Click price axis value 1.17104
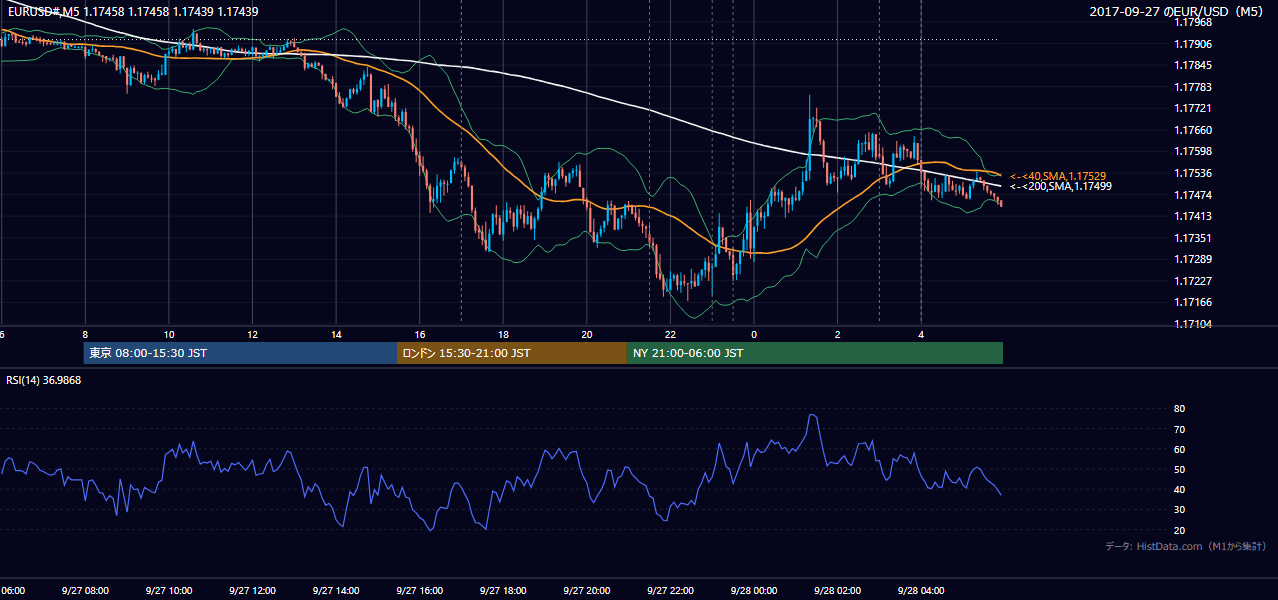The image size is (1278, 600). (1191, 324)
